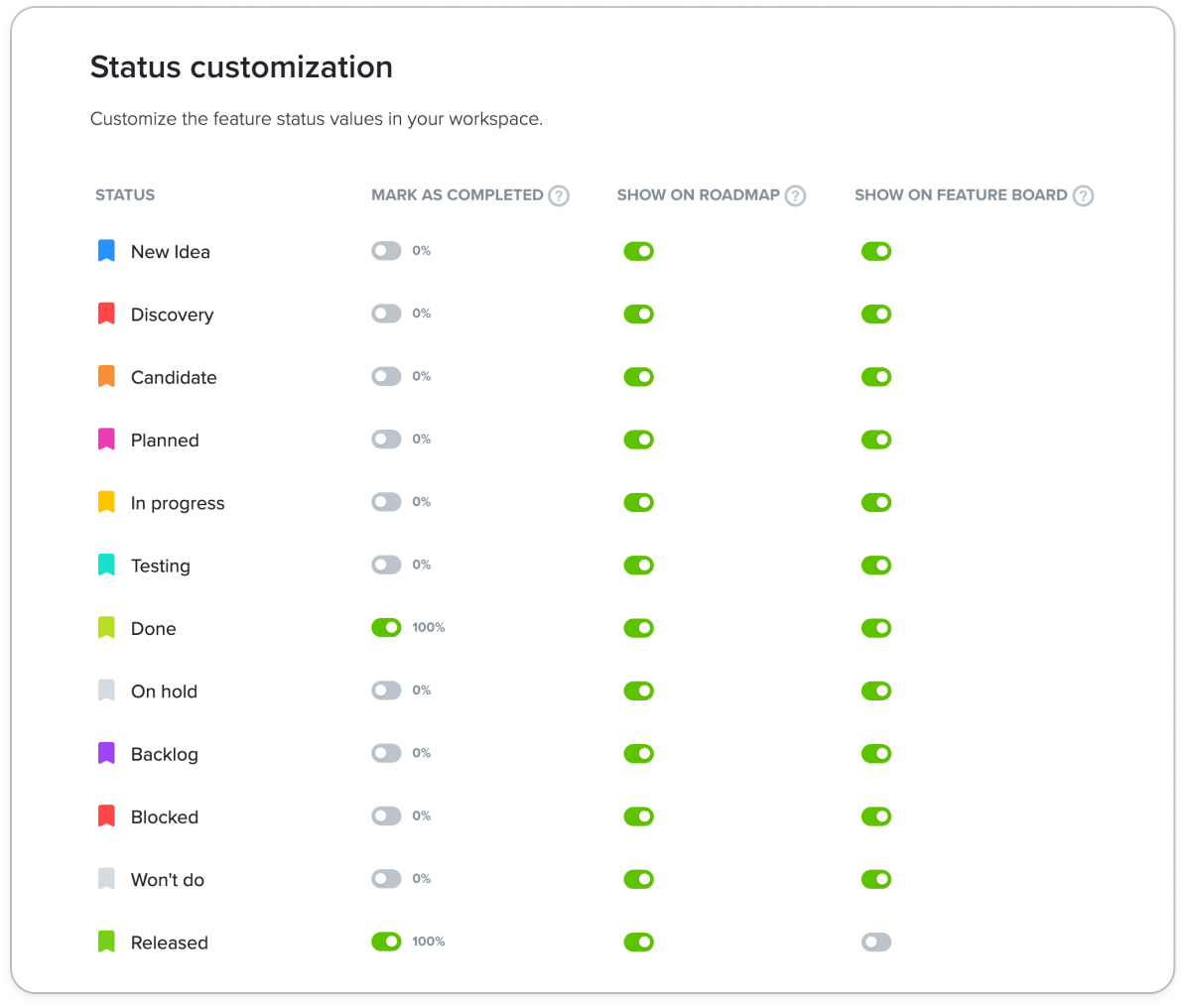
Task: Click the gray On hold bookmark icon
Action: coord(106,691)
